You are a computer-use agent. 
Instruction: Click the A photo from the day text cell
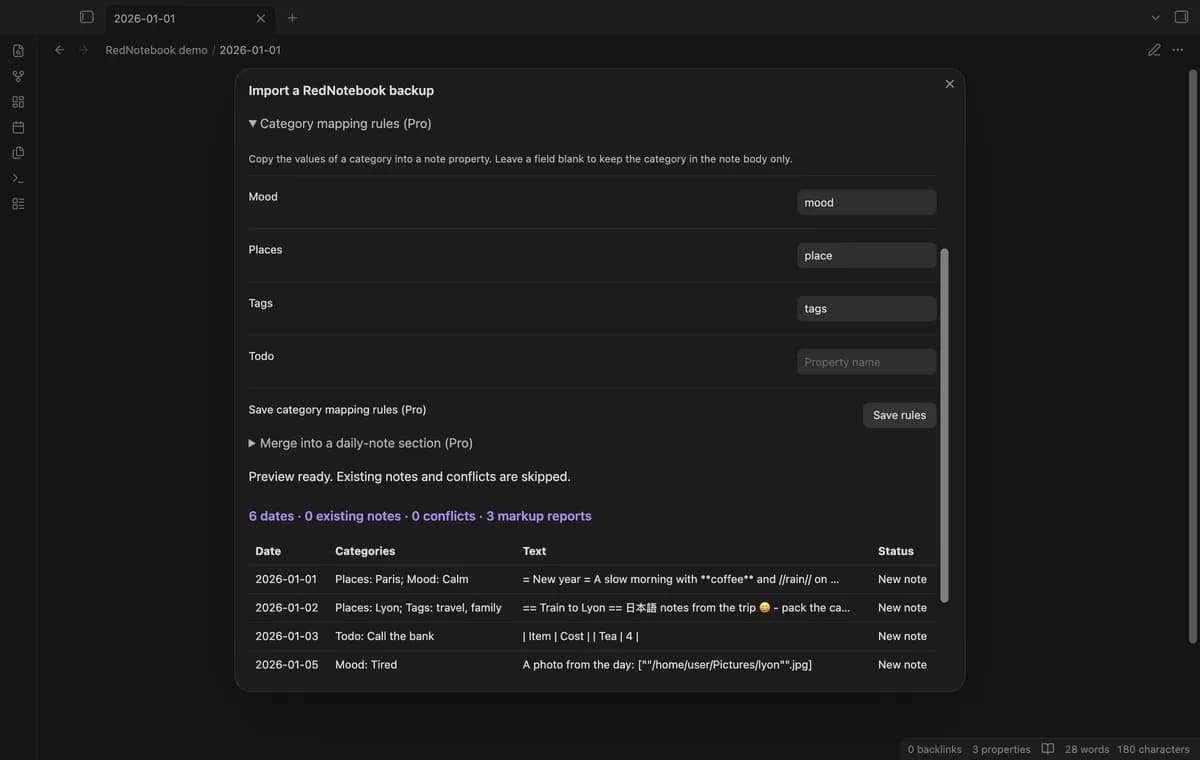tap(667, 664)
